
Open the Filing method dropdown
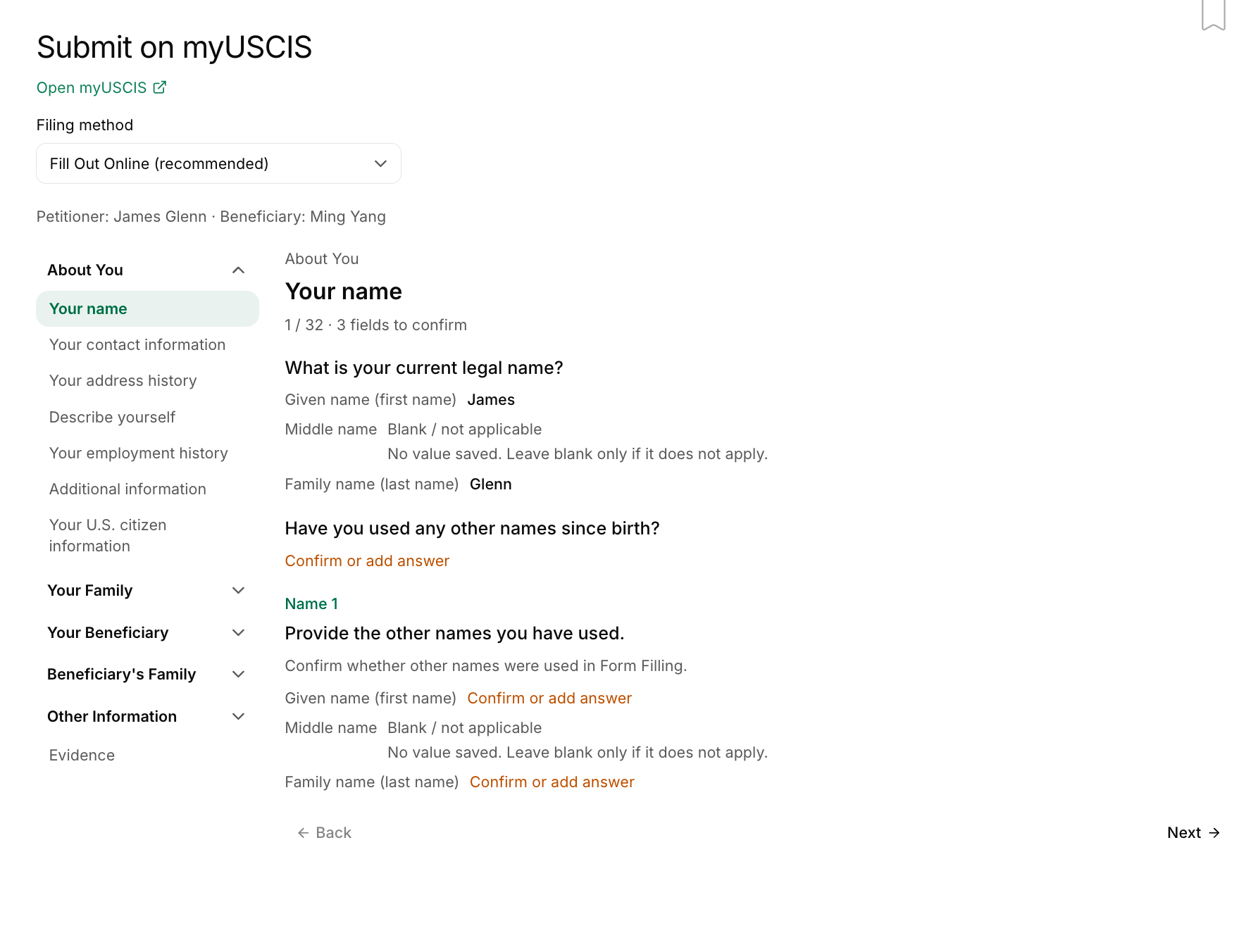pos(218,163)
